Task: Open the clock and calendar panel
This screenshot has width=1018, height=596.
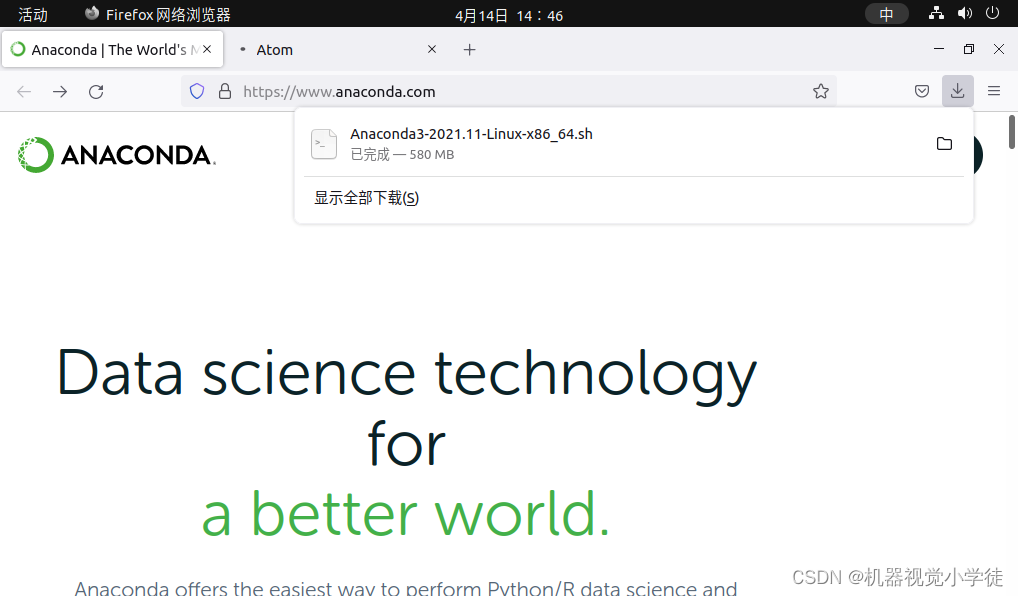Action: click(x=509, y=16)
